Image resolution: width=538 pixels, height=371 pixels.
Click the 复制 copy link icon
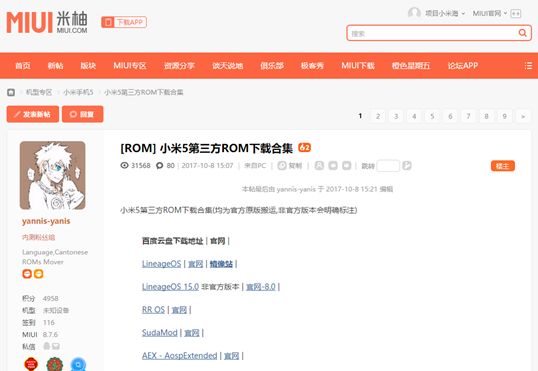[282, 166]
